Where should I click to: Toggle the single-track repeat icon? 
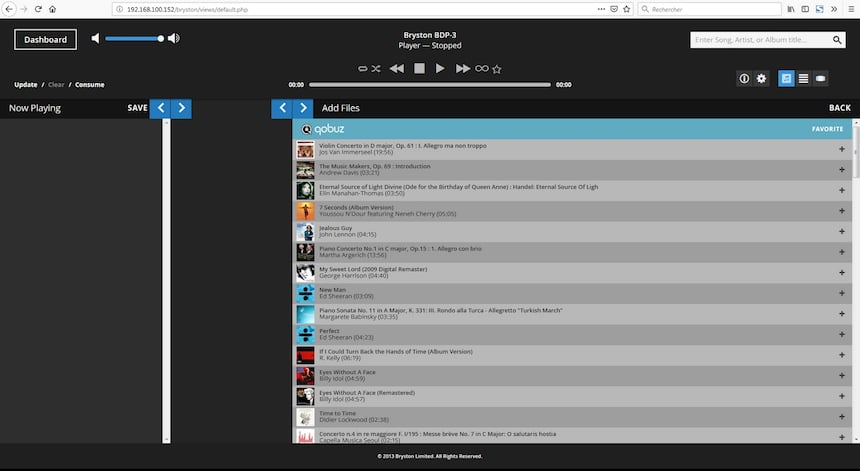tap(363, 69)
